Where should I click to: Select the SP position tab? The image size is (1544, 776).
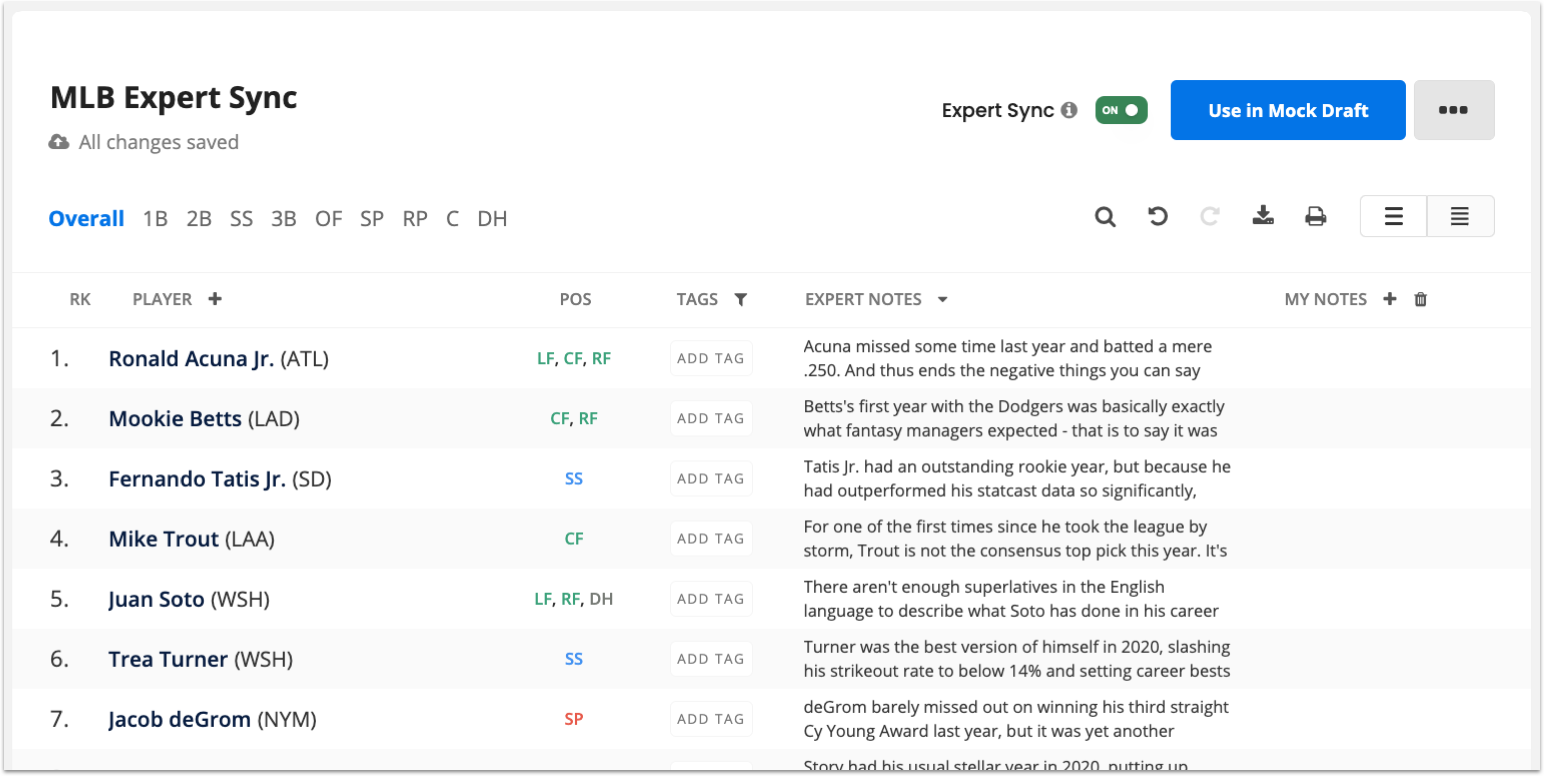(372, 219)
